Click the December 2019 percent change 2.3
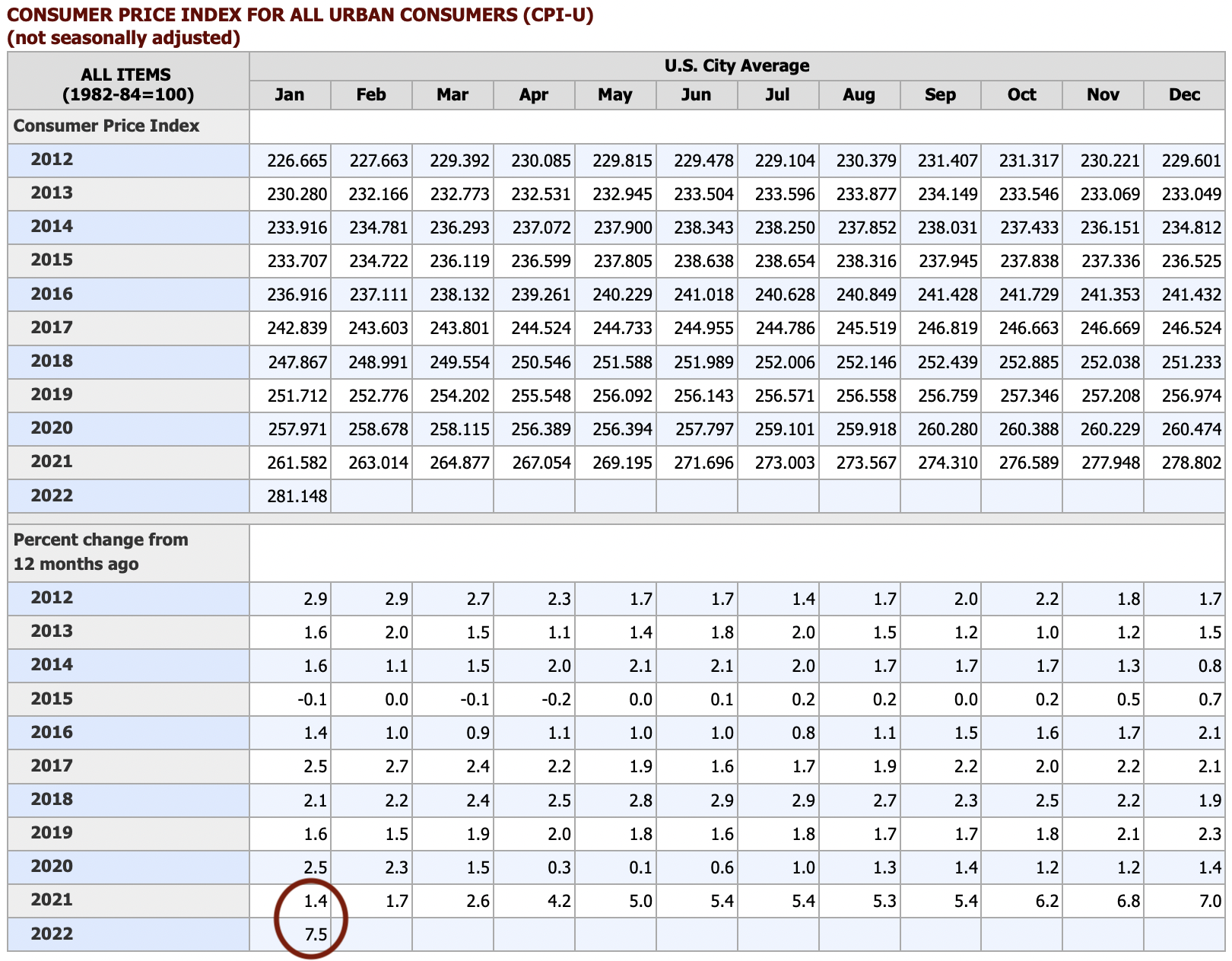This screenshot has width=1232, height=961. click(x=1210, y=835)
